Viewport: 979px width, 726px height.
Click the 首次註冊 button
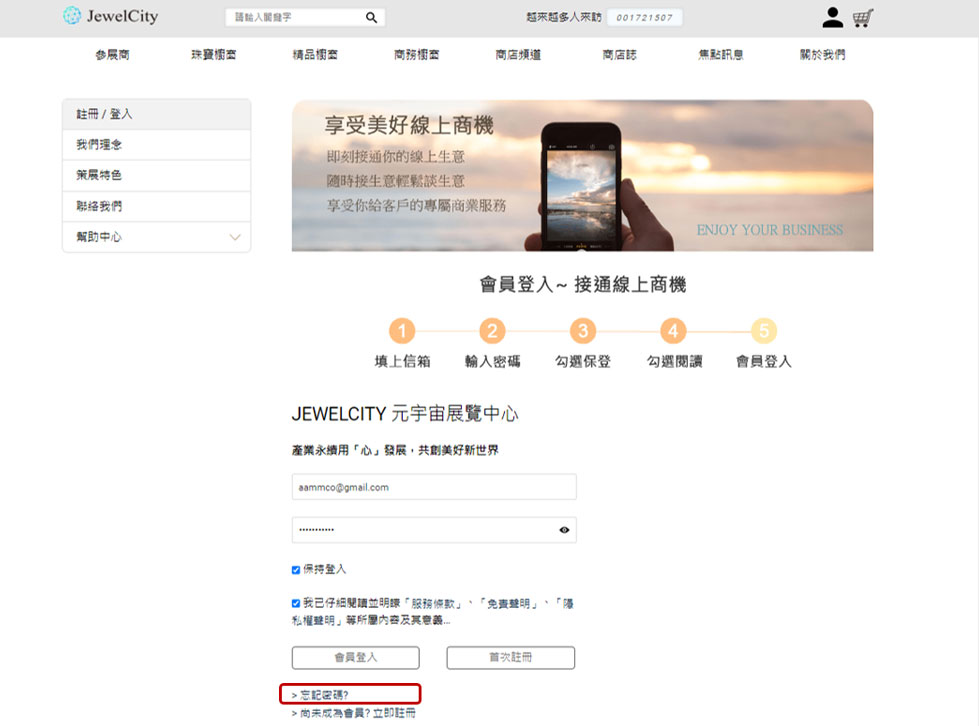click(511, 657)
